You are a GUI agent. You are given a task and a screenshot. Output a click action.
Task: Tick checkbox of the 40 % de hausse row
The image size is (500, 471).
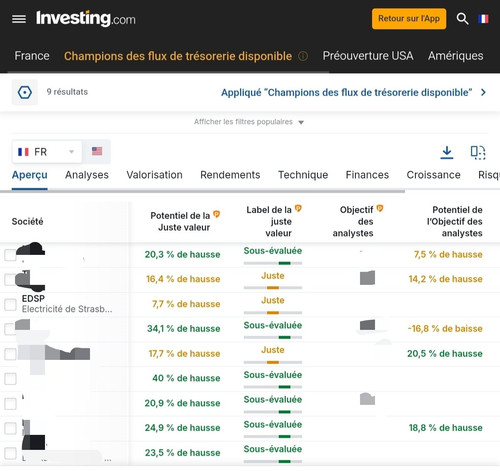(10, 379)
